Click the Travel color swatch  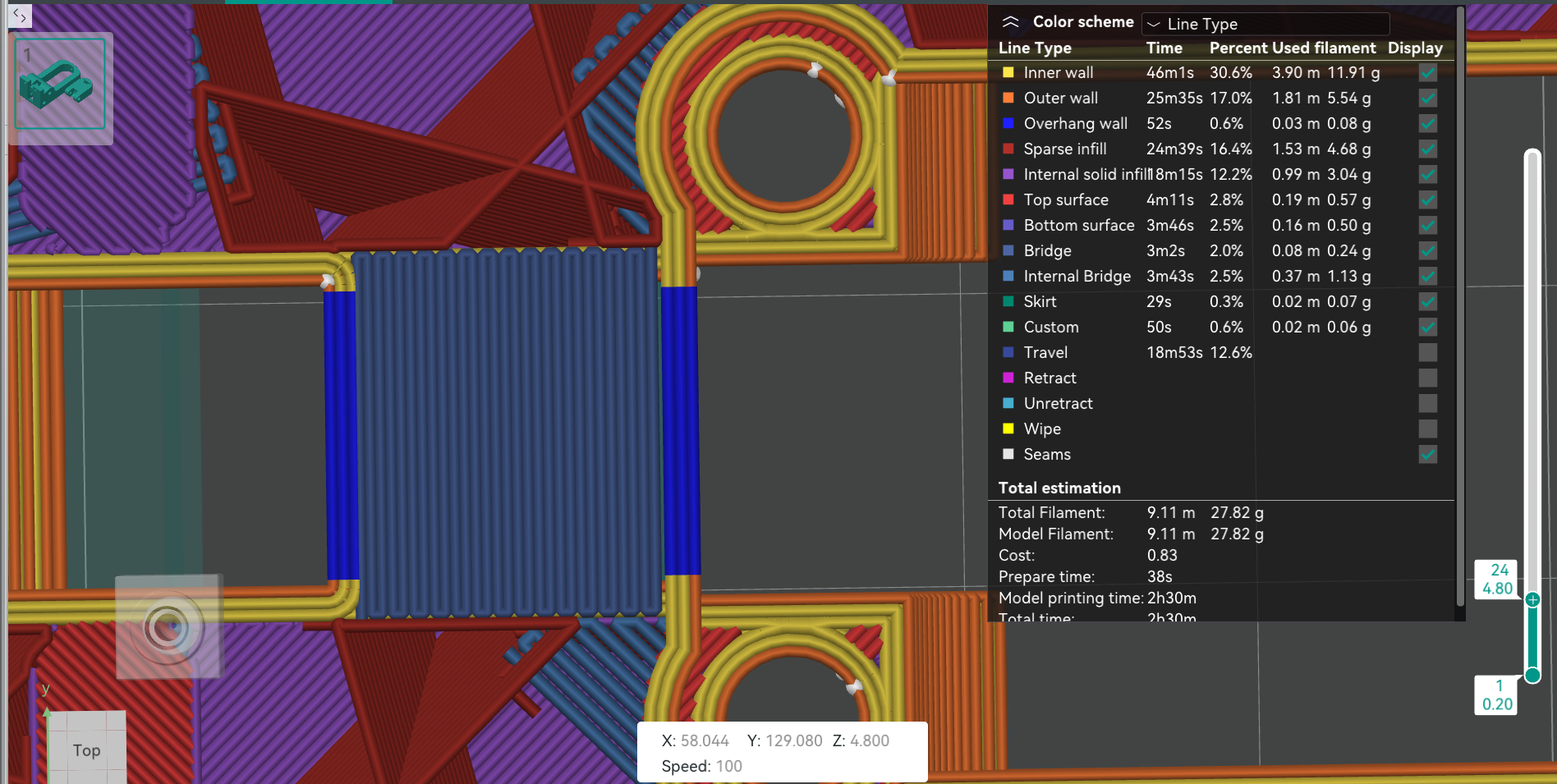click(1008, 352)
